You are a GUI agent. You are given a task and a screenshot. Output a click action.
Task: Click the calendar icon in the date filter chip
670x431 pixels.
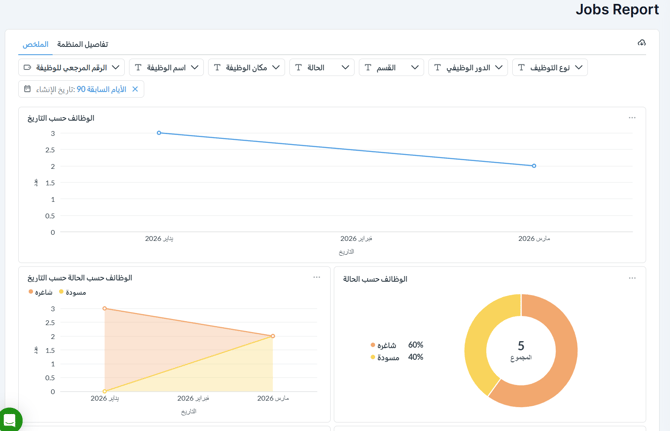point(28,90)
